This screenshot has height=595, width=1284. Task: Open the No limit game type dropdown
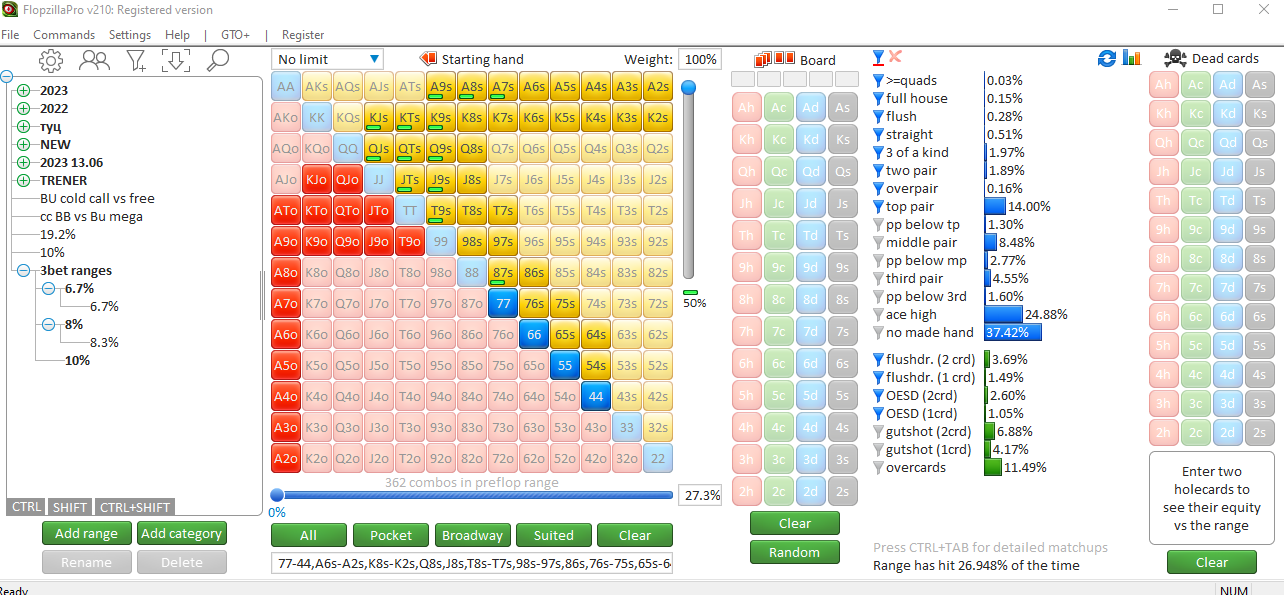328,60
